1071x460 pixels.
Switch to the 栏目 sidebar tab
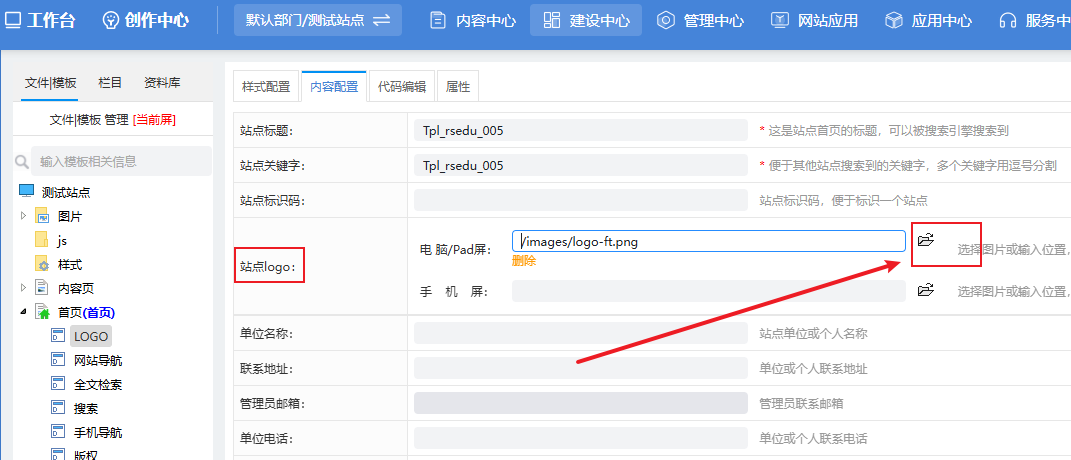coord(110,83)
